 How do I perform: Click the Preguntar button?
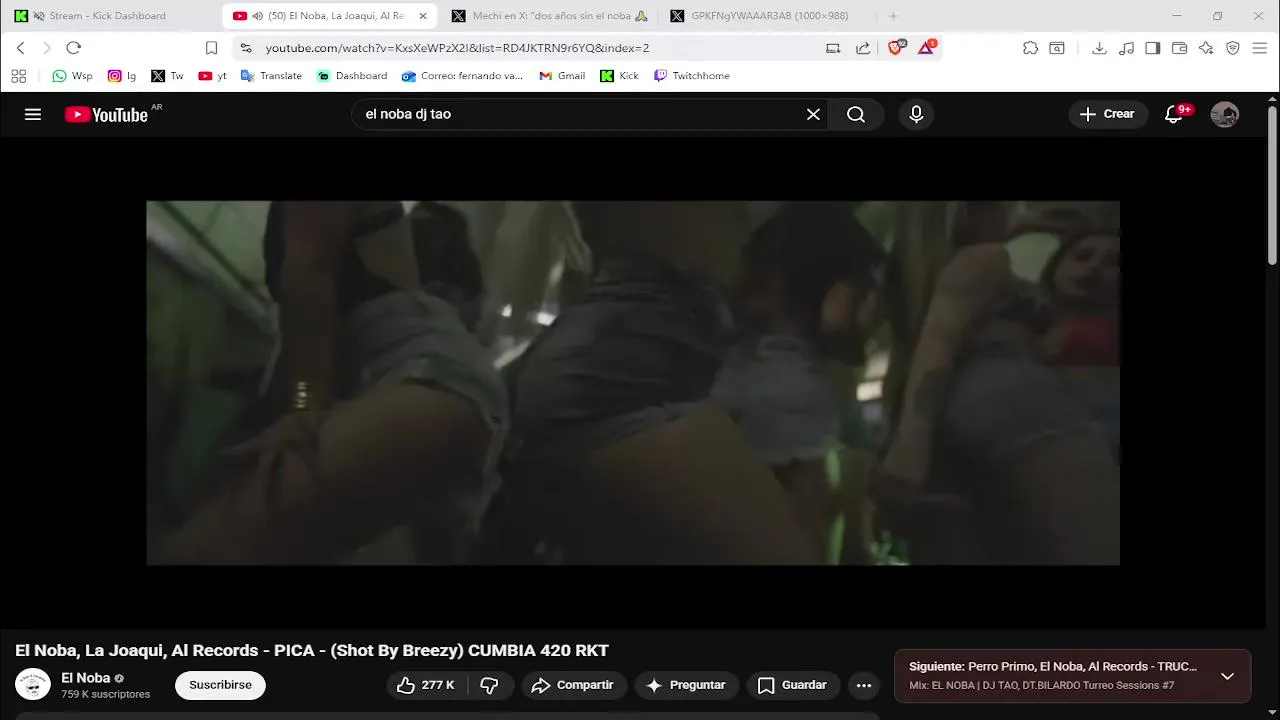[686, 685]
